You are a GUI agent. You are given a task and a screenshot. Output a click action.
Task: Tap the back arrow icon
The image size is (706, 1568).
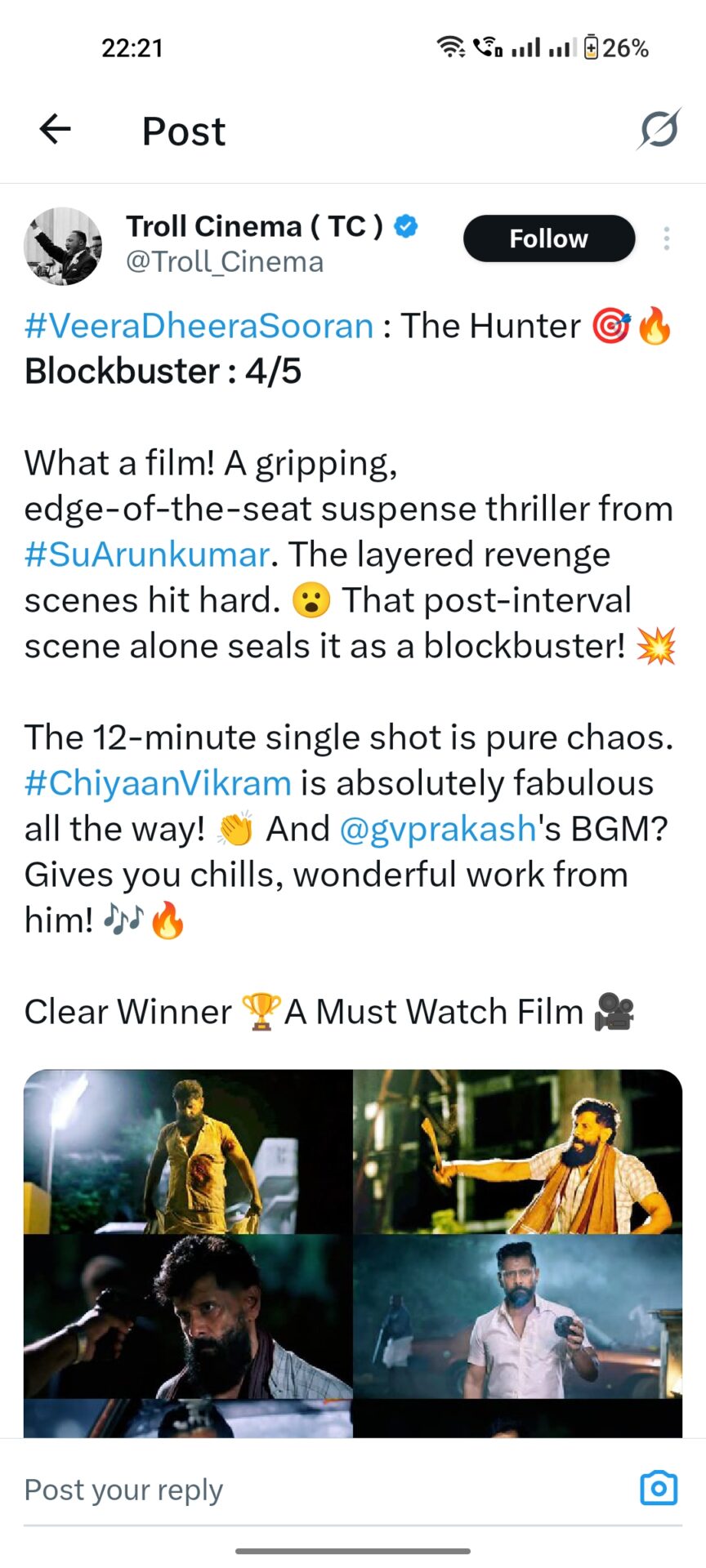click(x=55, y=129)
